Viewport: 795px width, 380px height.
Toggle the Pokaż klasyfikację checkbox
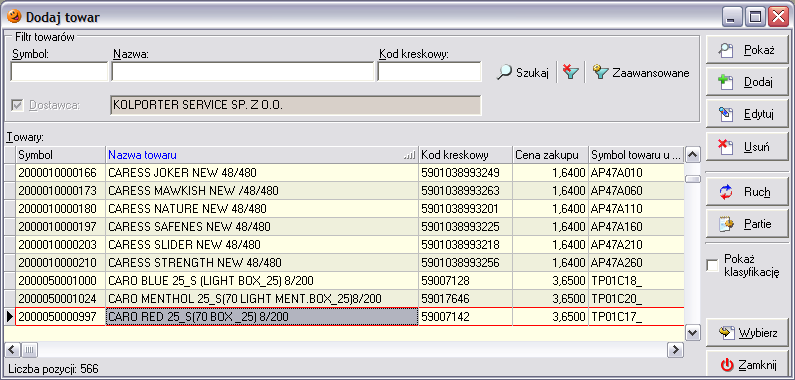point(713,265)
